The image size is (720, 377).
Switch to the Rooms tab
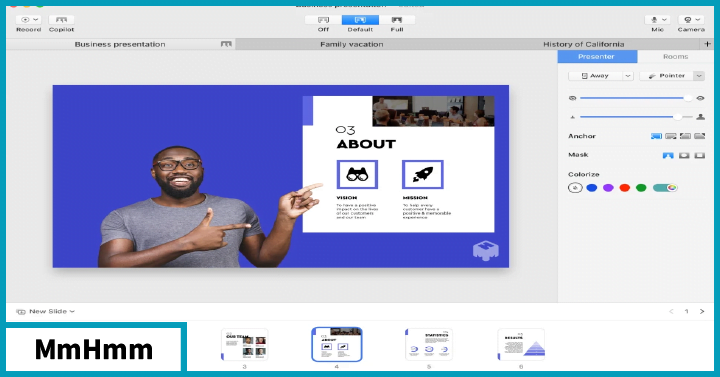coord(675,56)
